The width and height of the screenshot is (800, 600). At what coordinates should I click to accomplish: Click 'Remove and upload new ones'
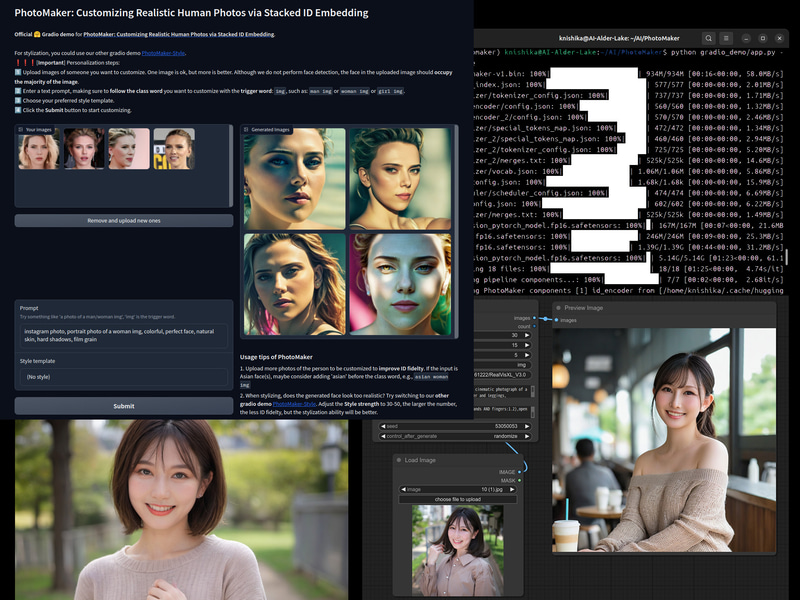(x=123, y=221)
